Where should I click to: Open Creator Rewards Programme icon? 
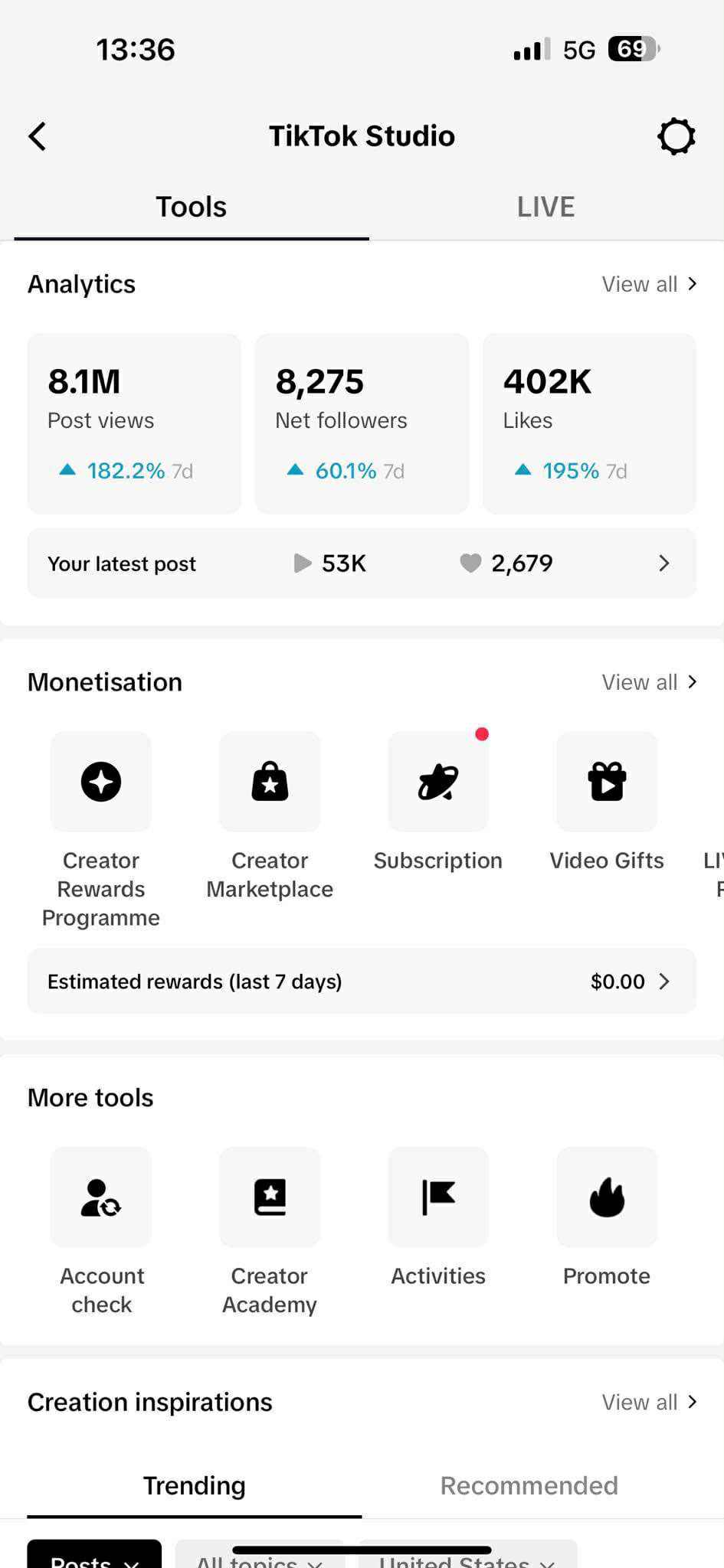101,782
